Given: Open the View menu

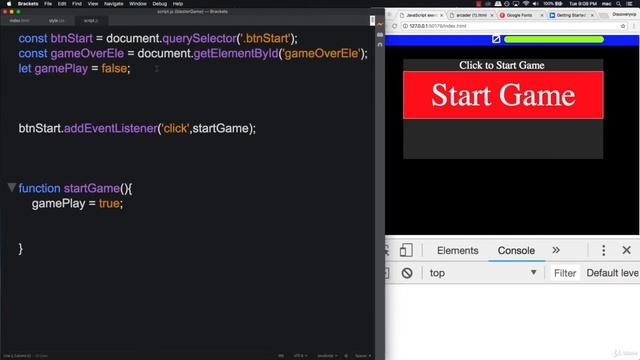Looking at the screenshot, I should (x=93, y=4).
